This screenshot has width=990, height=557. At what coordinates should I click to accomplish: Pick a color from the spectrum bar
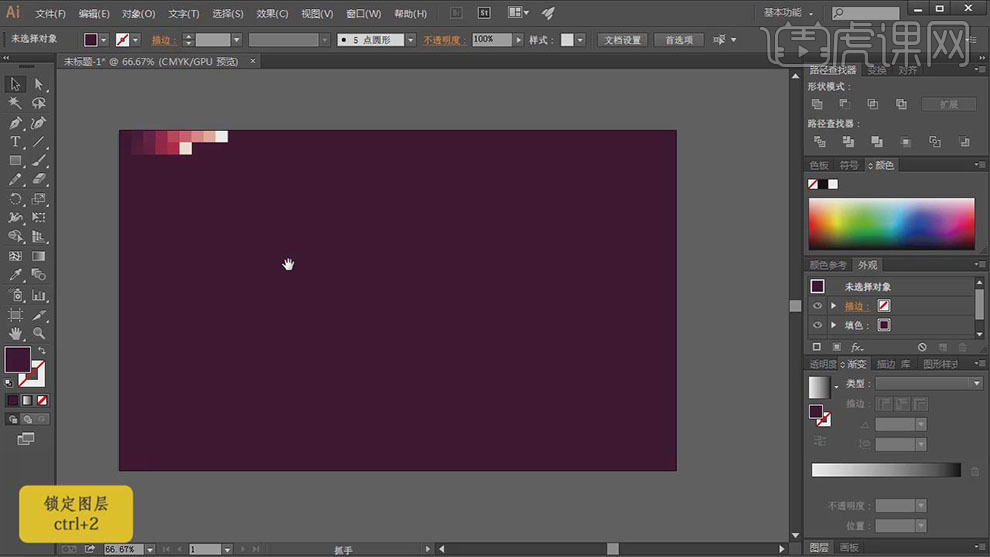coord(890,223)
